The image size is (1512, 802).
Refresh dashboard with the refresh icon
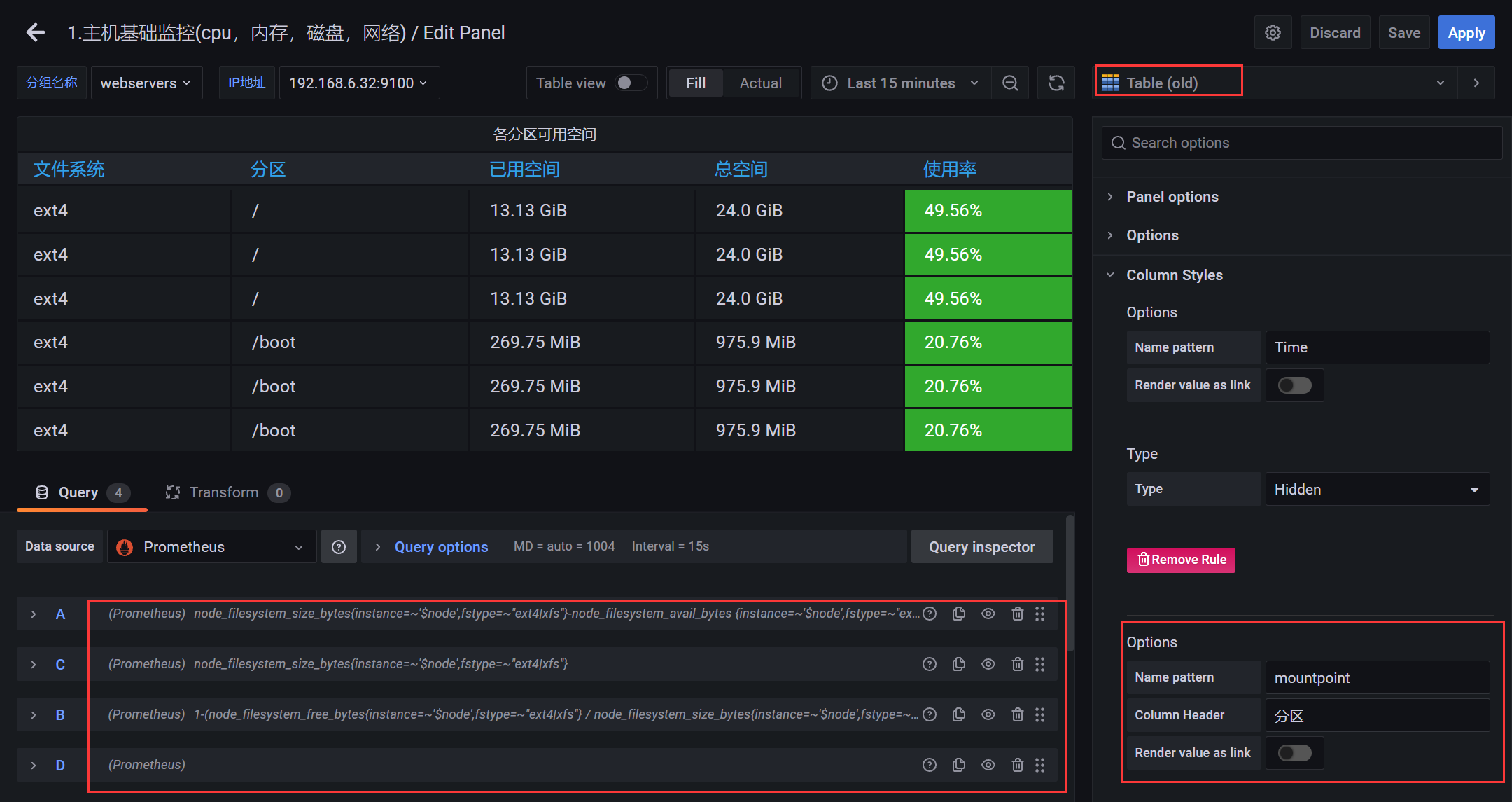(x=1056, y=83)
